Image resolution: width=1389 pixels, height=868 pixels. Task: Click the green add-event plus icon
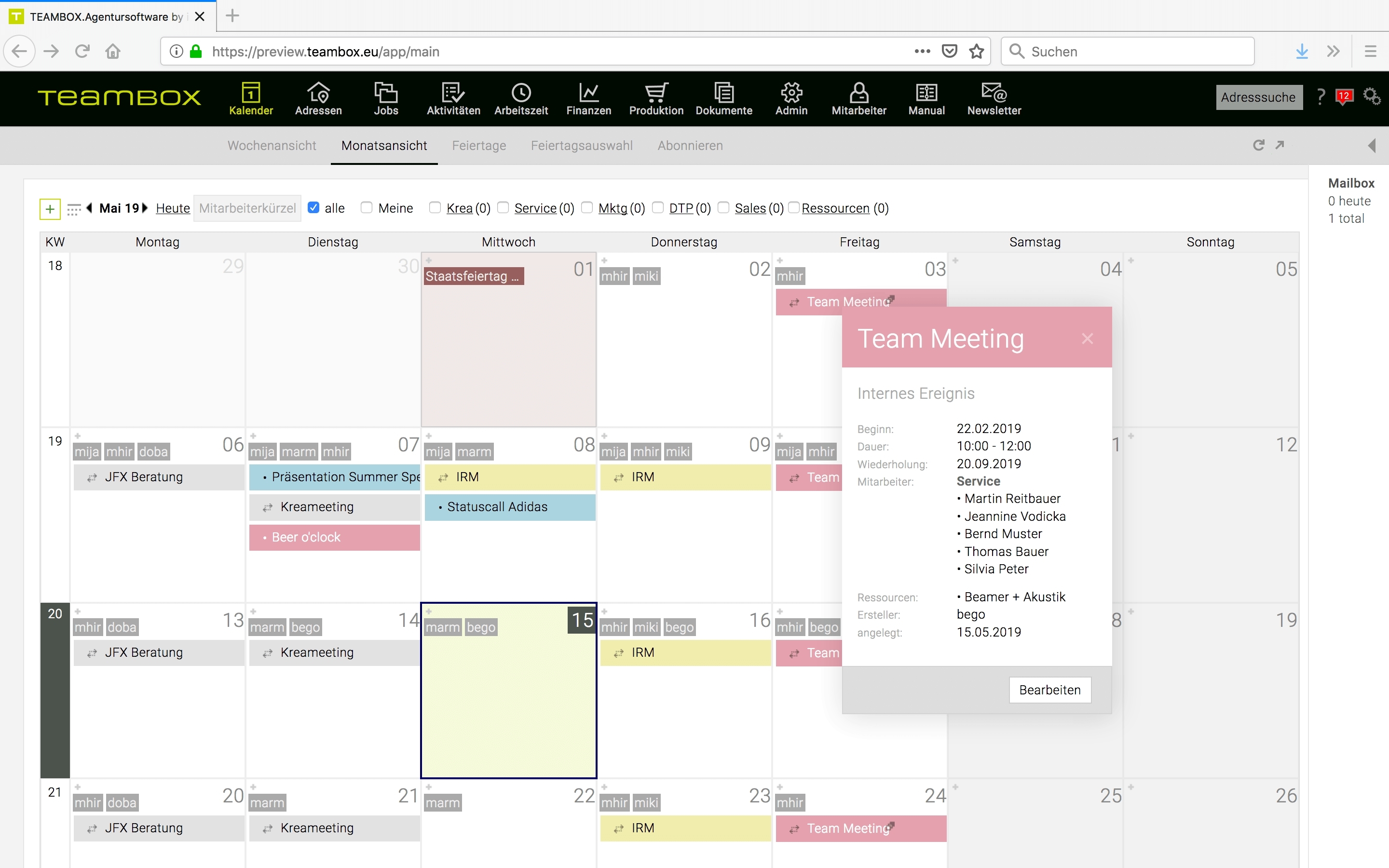(50, 209)
